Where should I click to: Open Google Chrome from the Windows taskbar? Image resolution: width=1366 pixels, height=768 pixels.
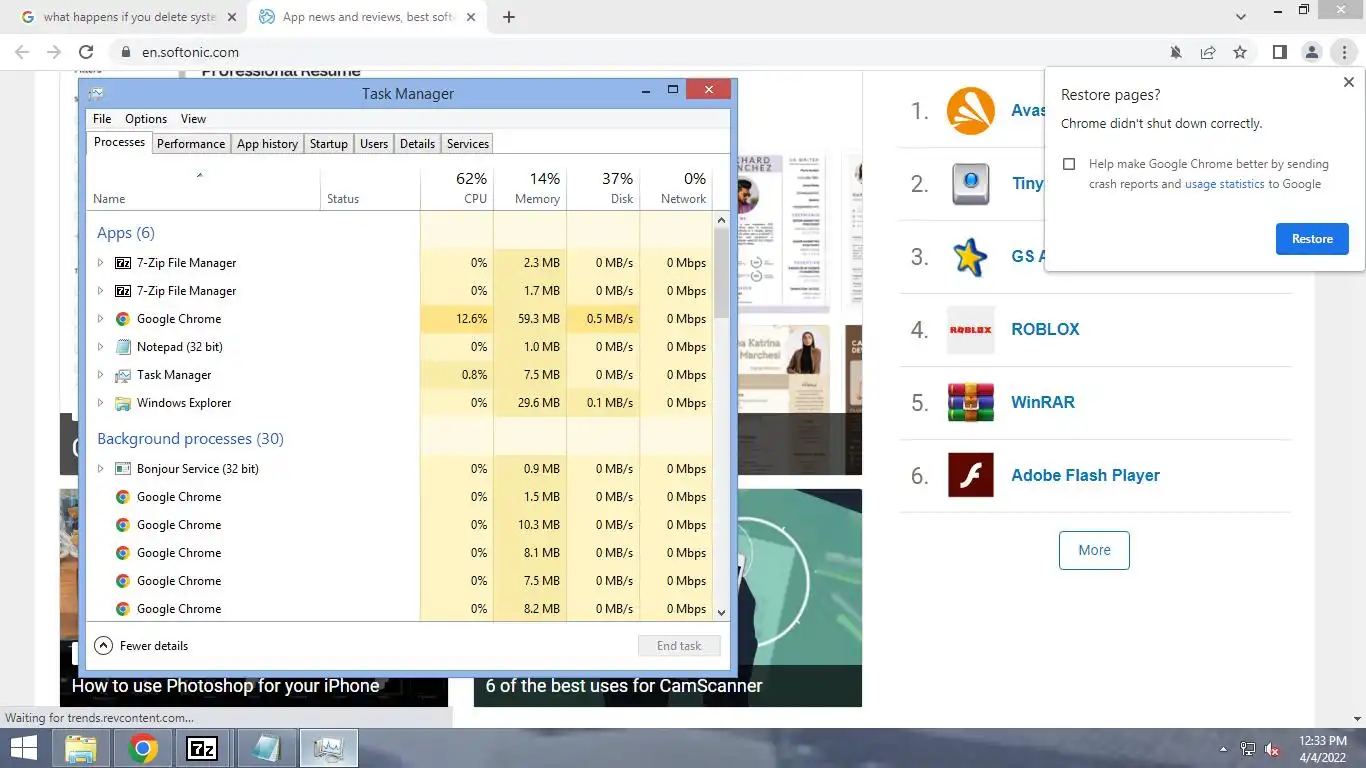coord(143,748)
